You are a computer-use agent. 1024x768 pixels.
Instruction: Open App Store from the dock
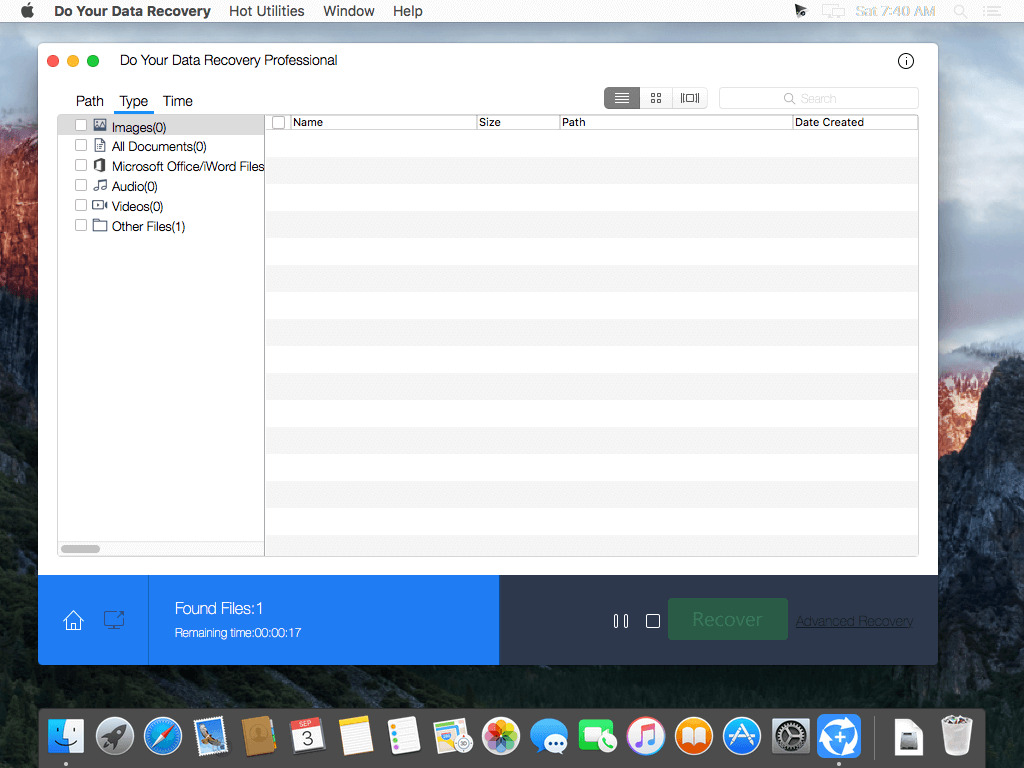coord(742,736)
